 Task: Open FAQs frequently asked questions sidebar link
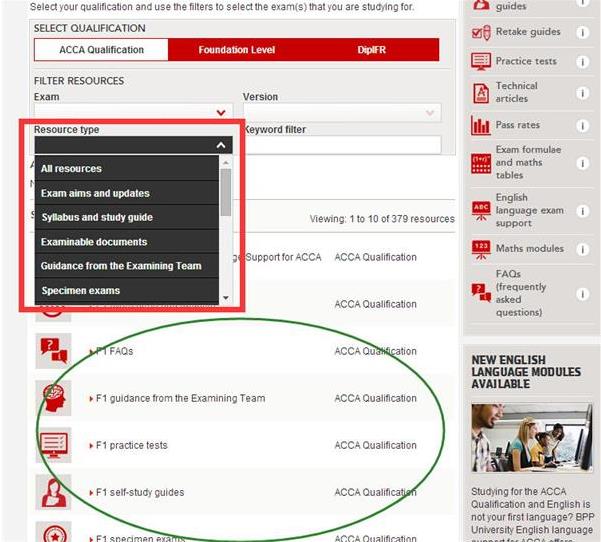[521, 293]
